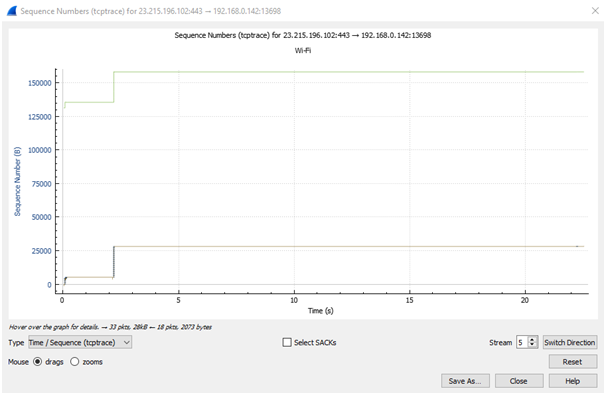
Task: Click the Time (s) axis label
Action: 321,310
